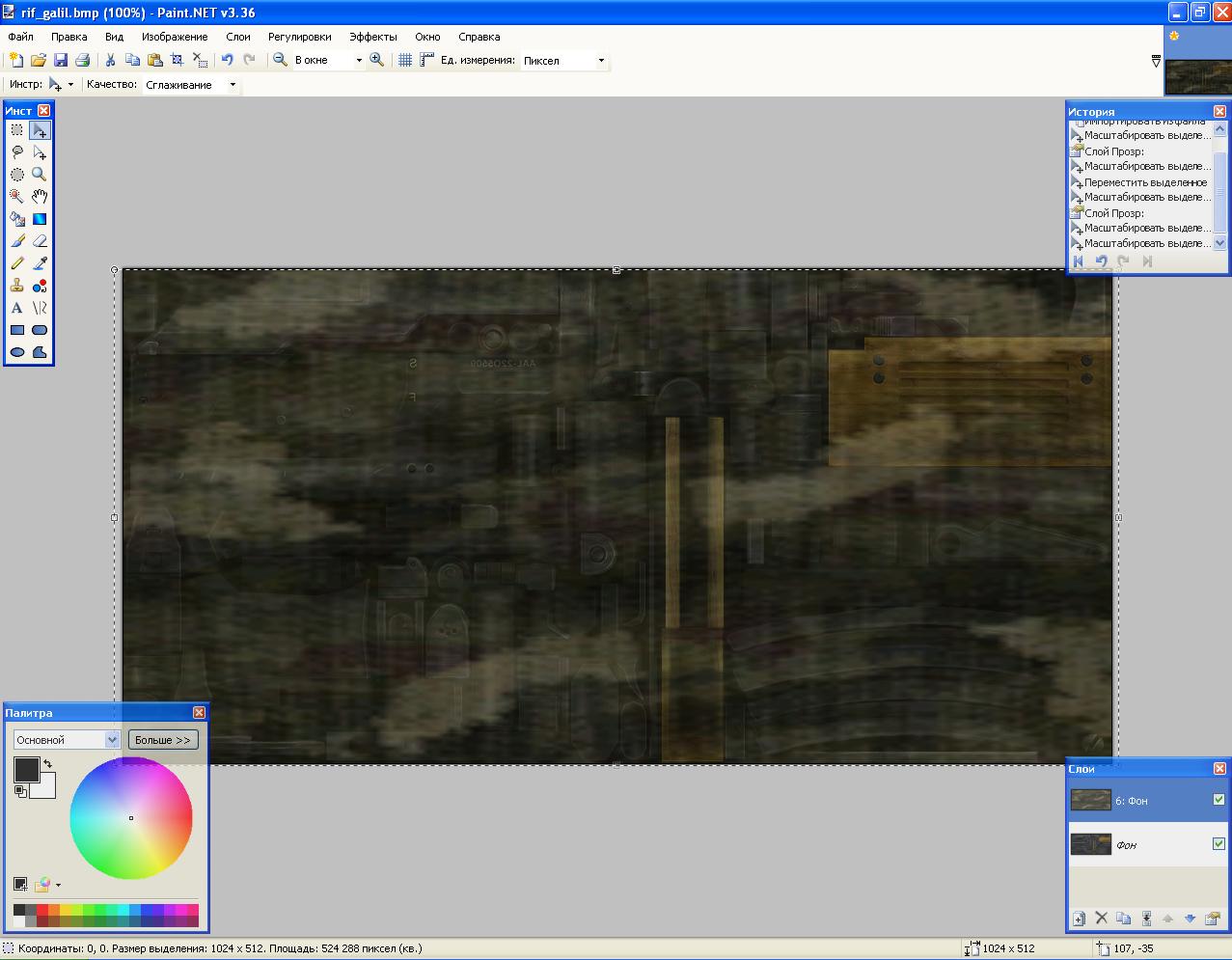Screen dimensions: 1232x960
Task: Select the Eraser tool
Action: pos(40,241)
